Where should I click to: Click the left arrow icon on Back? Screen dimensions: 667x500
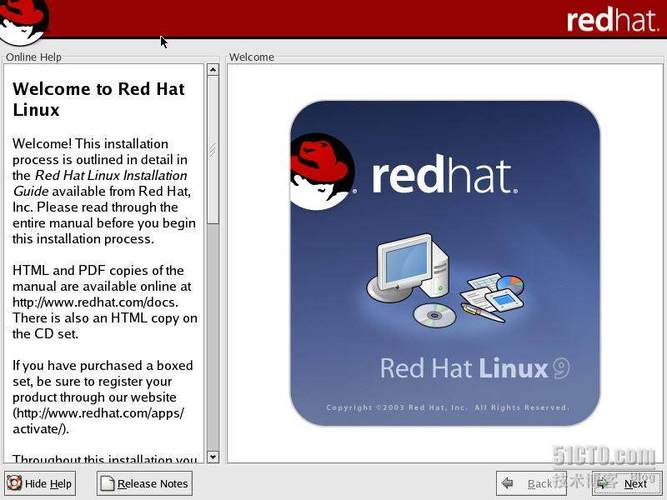pos(507,483)
